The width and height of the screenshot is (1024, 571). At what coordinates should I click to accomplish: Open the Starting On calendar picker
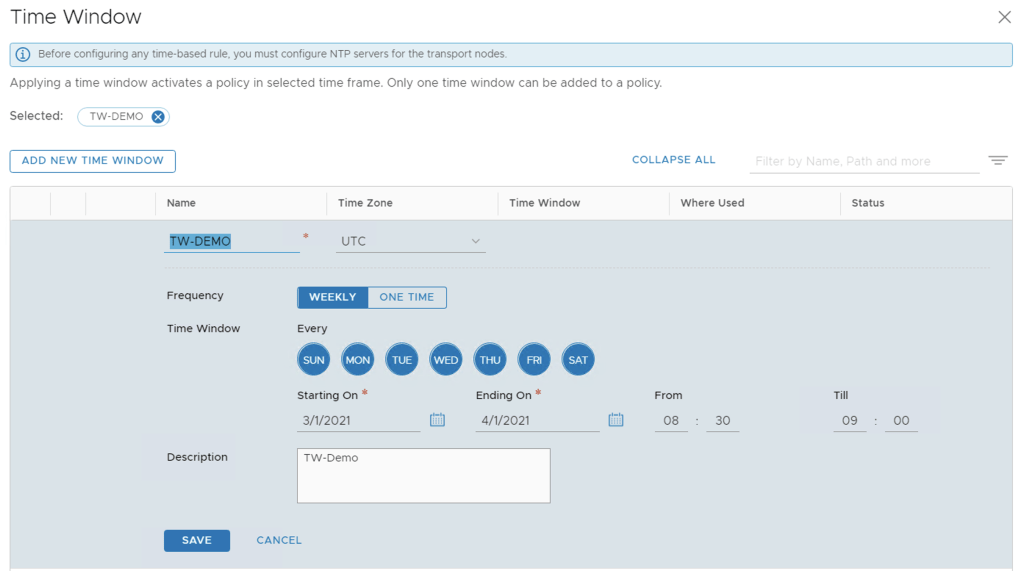(437, 420)
